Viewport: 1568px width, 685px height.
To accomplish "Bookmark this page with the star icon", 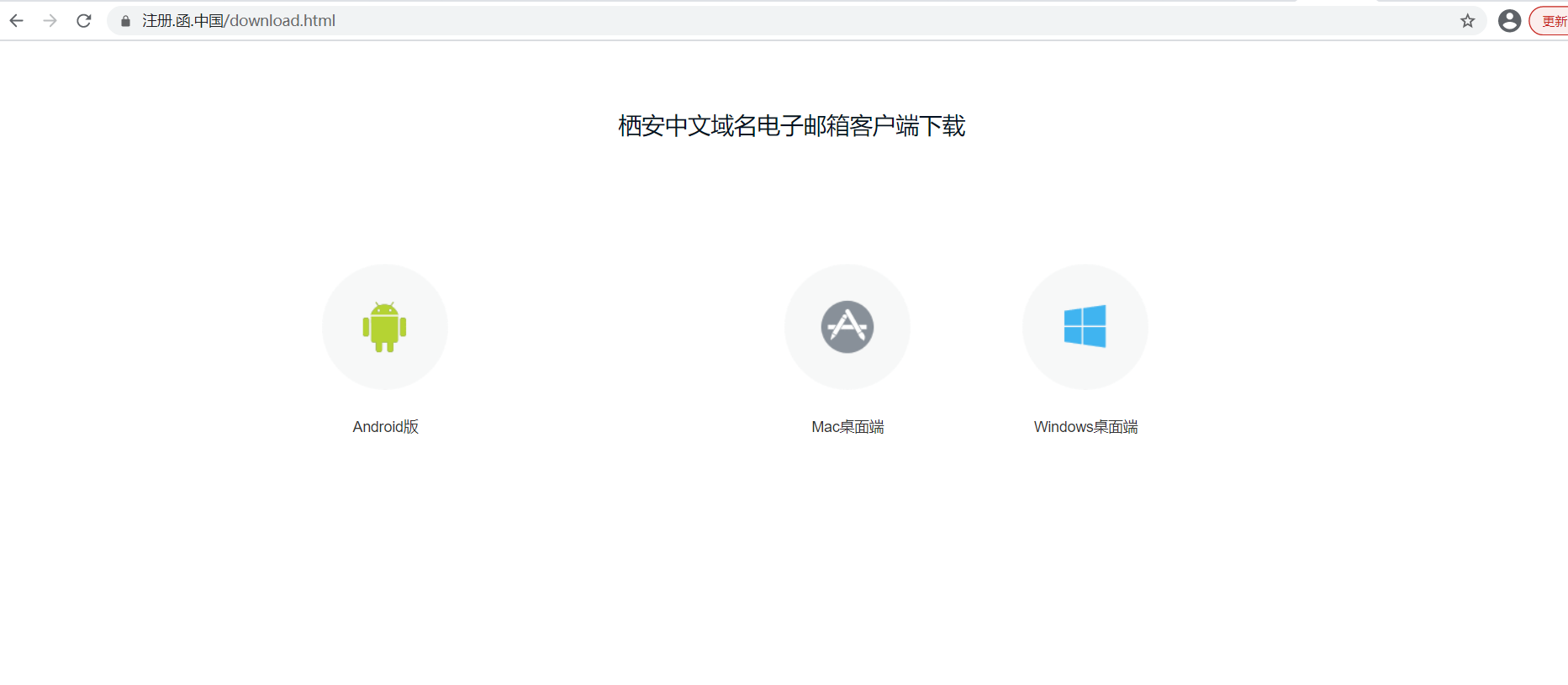I will coord(1468,21).
